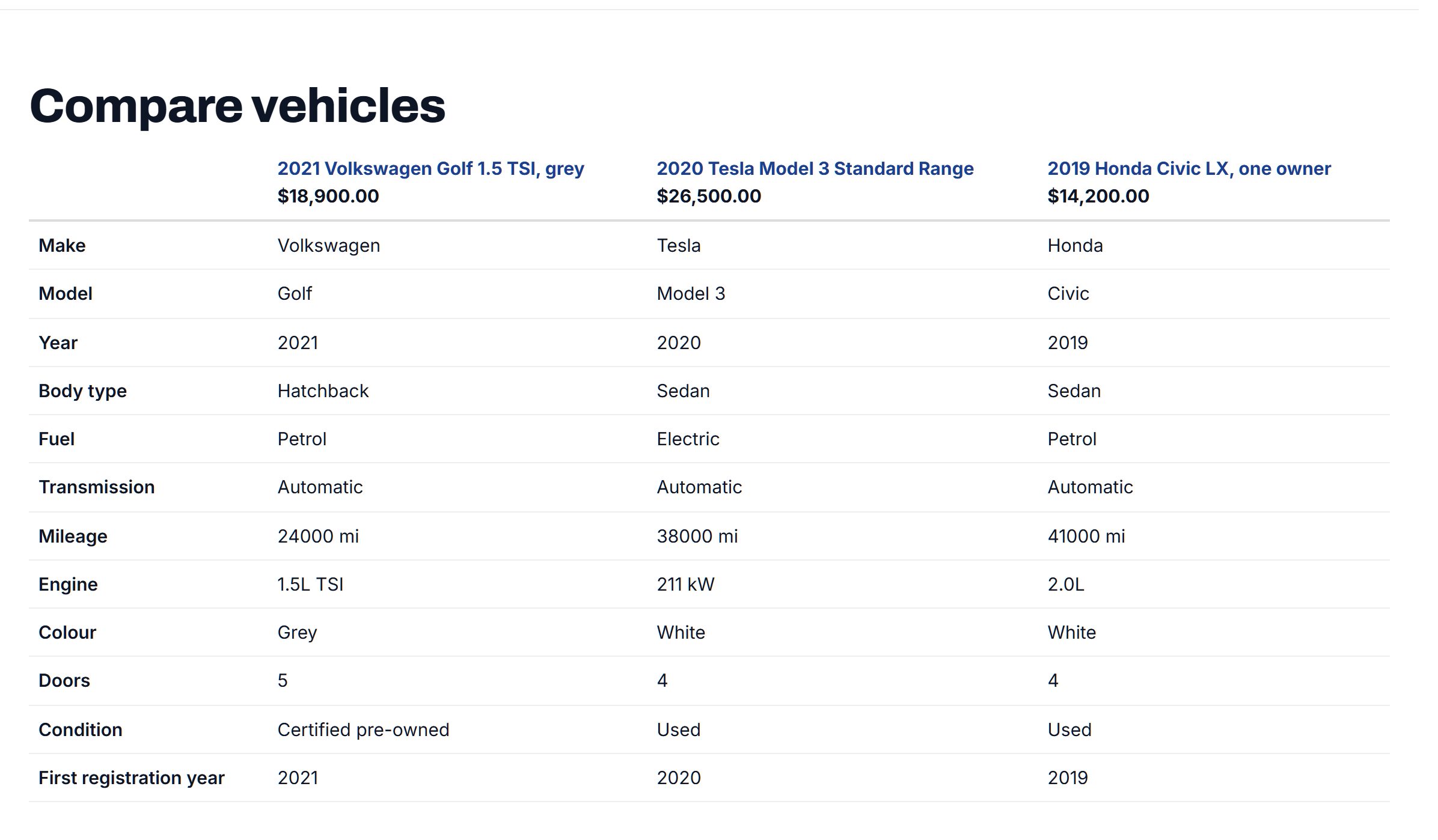
Task: Click the Grey colour cell
Action: coord(297,633)
